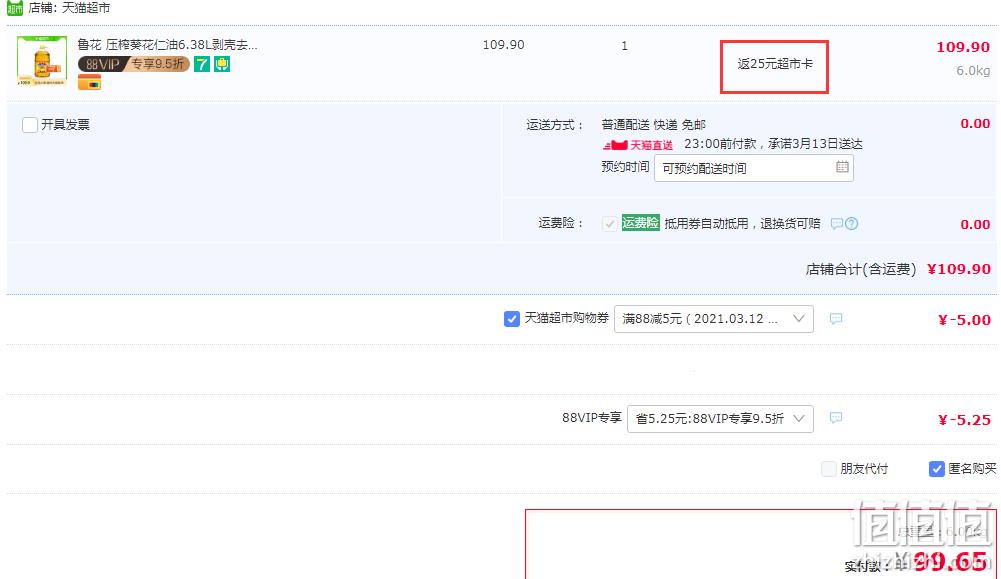Click the 23:00前付款，承诺3月13日送达 text
1001x579 pixels.
click(773, 144)
